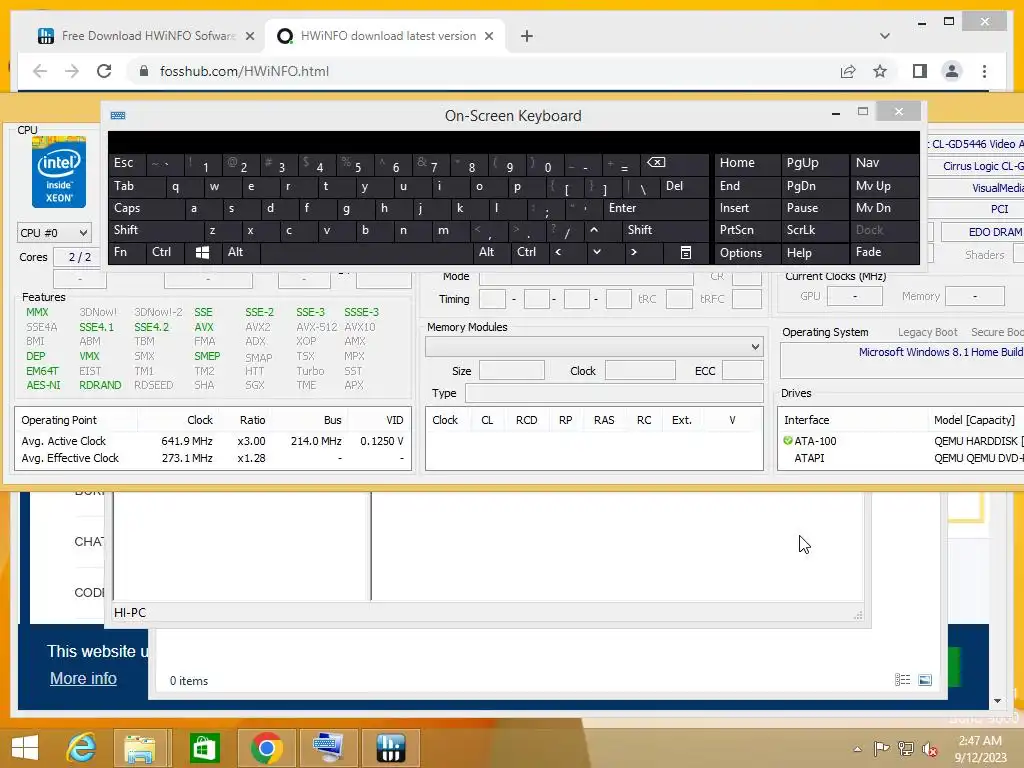Click the ATA-100 drive entry

[815, 441]
